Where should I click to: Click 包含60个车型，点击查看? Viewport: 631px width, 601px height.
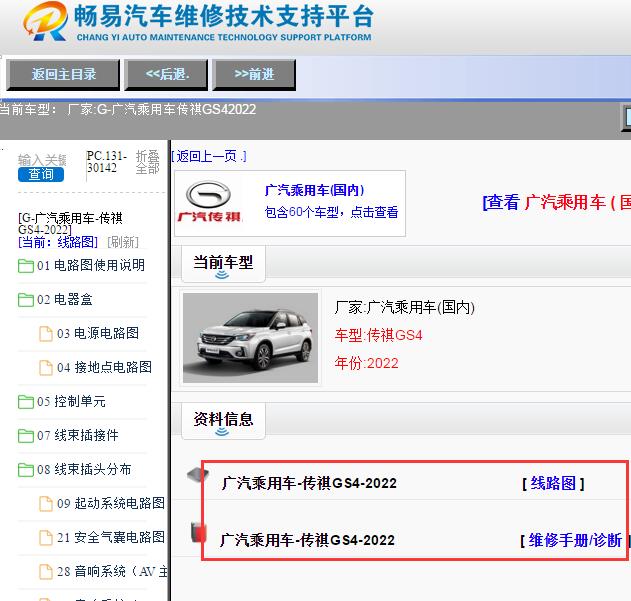tap(331, 212)
